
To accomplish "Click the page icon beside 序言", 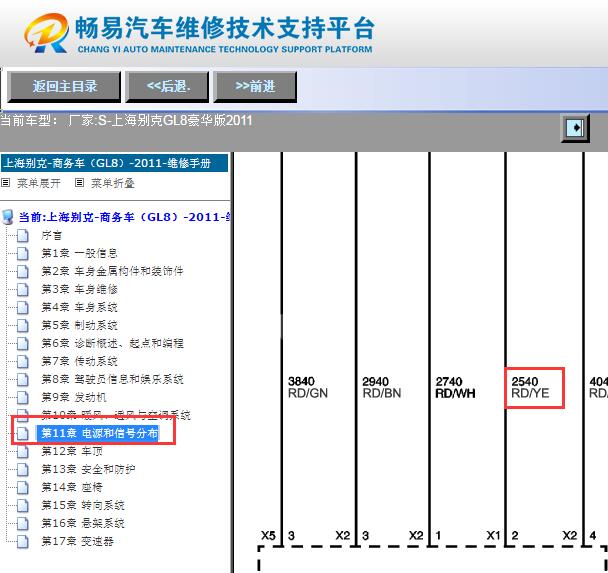I will [23, 235].
